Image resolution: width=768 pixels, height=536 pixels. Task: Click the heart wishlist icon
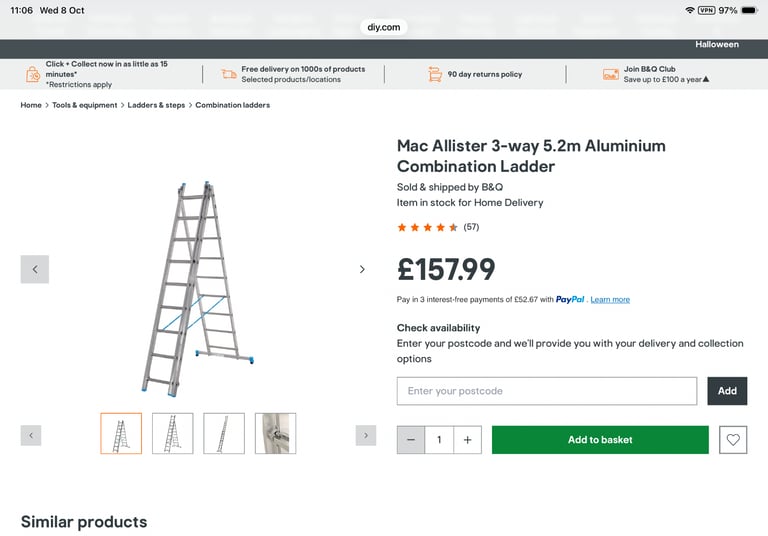click(x=733, y=440)
